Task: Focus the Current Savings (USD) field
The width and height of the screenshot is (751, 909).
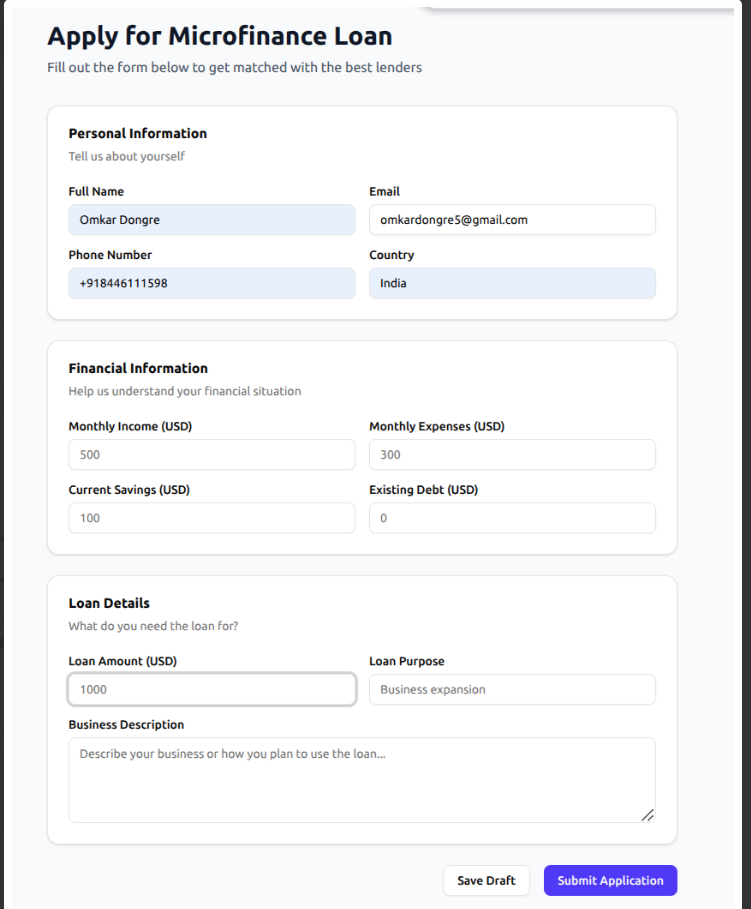Action: [x=212, y=518]
